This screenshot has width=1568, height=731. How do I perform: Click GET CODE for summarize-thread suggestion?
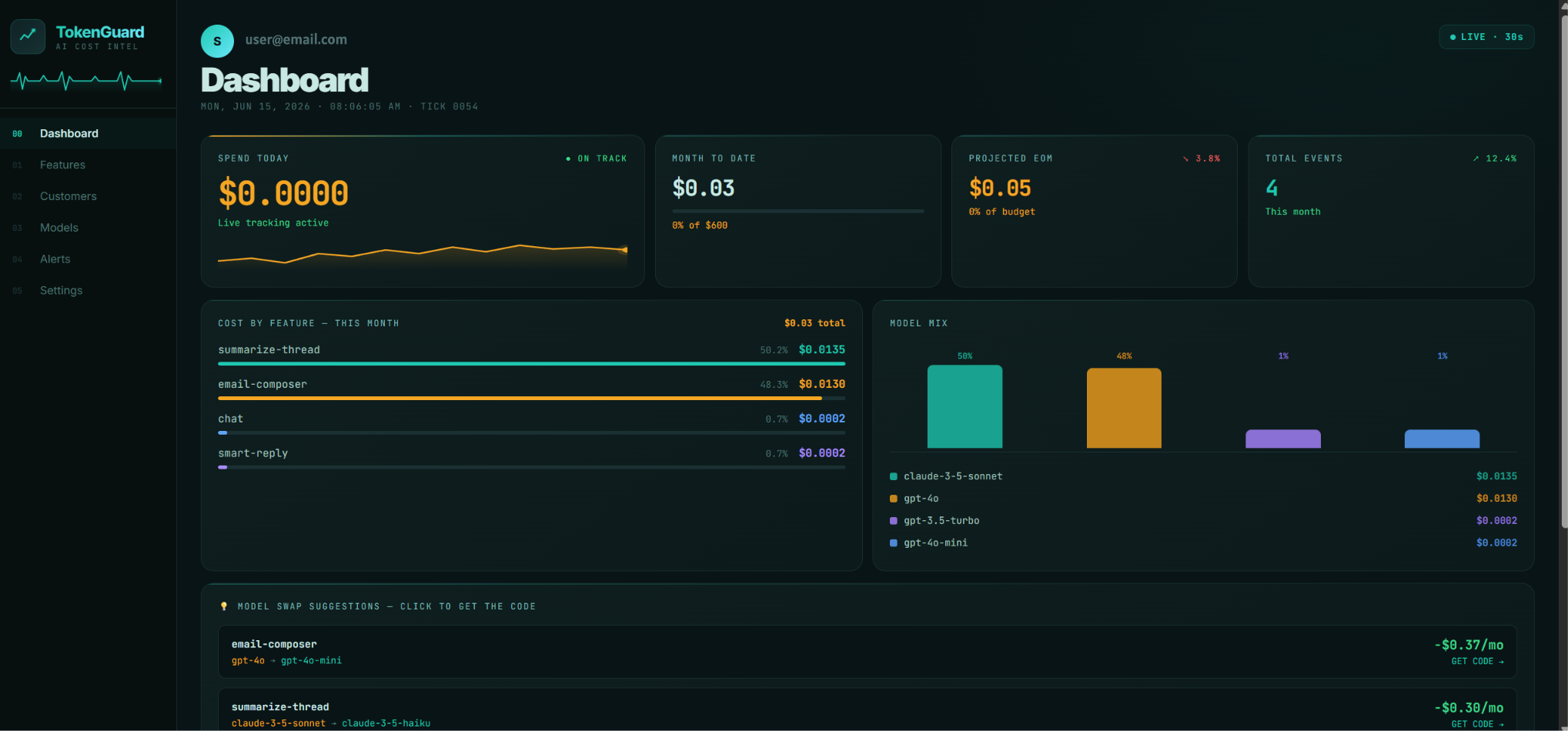point(1477,724)
